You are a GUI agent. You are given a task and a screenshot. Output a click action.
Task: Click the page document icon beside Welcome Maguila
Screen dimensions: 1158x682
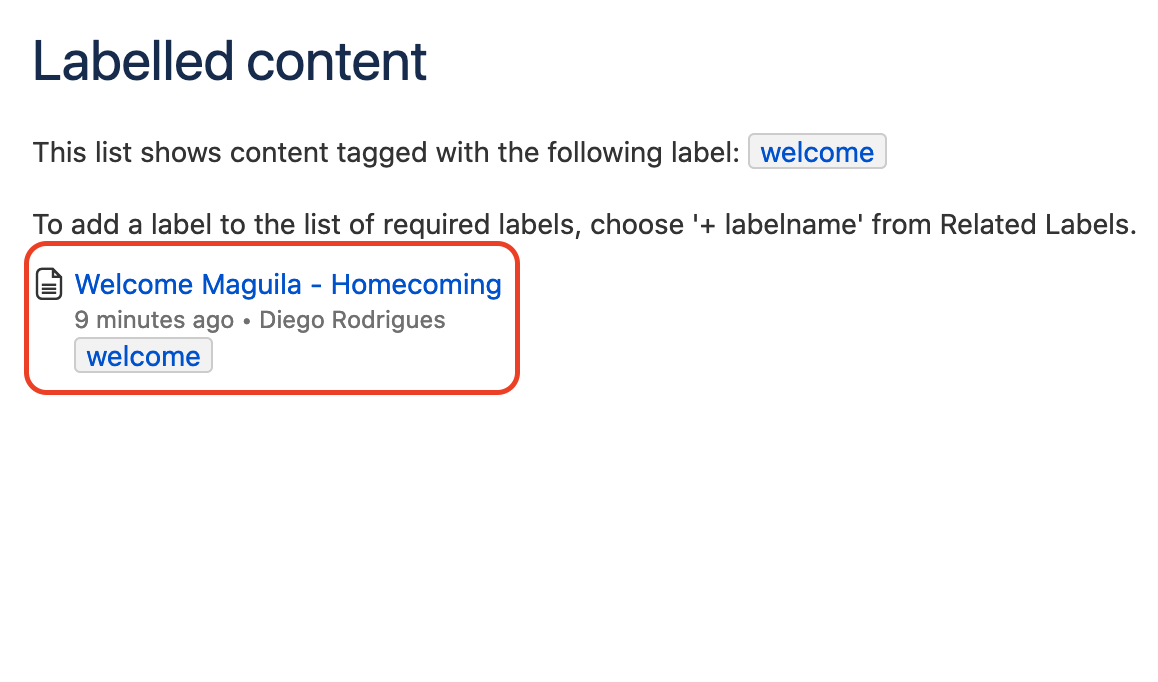click(x=49, y=284)
